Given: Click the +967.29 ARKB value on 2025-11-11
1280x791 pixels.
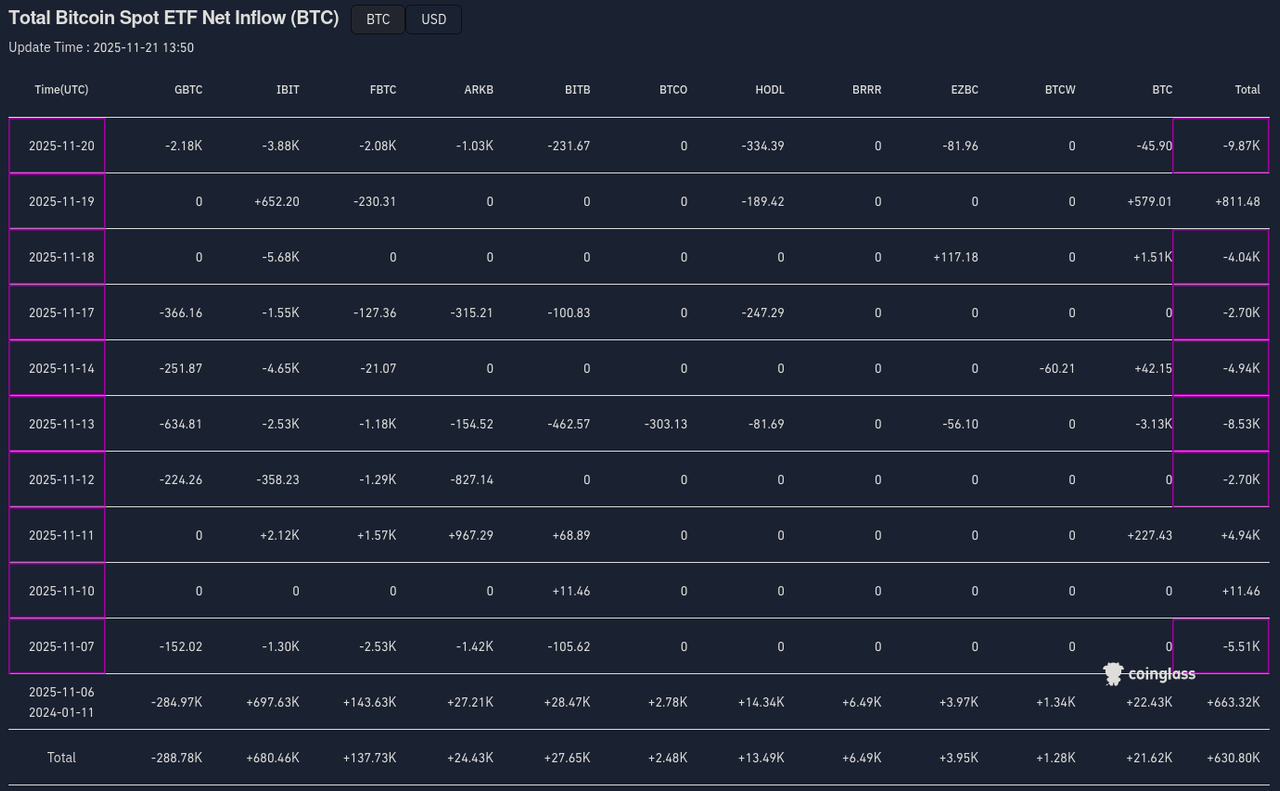Looking at the screenshot, I should tap(470, 536).
